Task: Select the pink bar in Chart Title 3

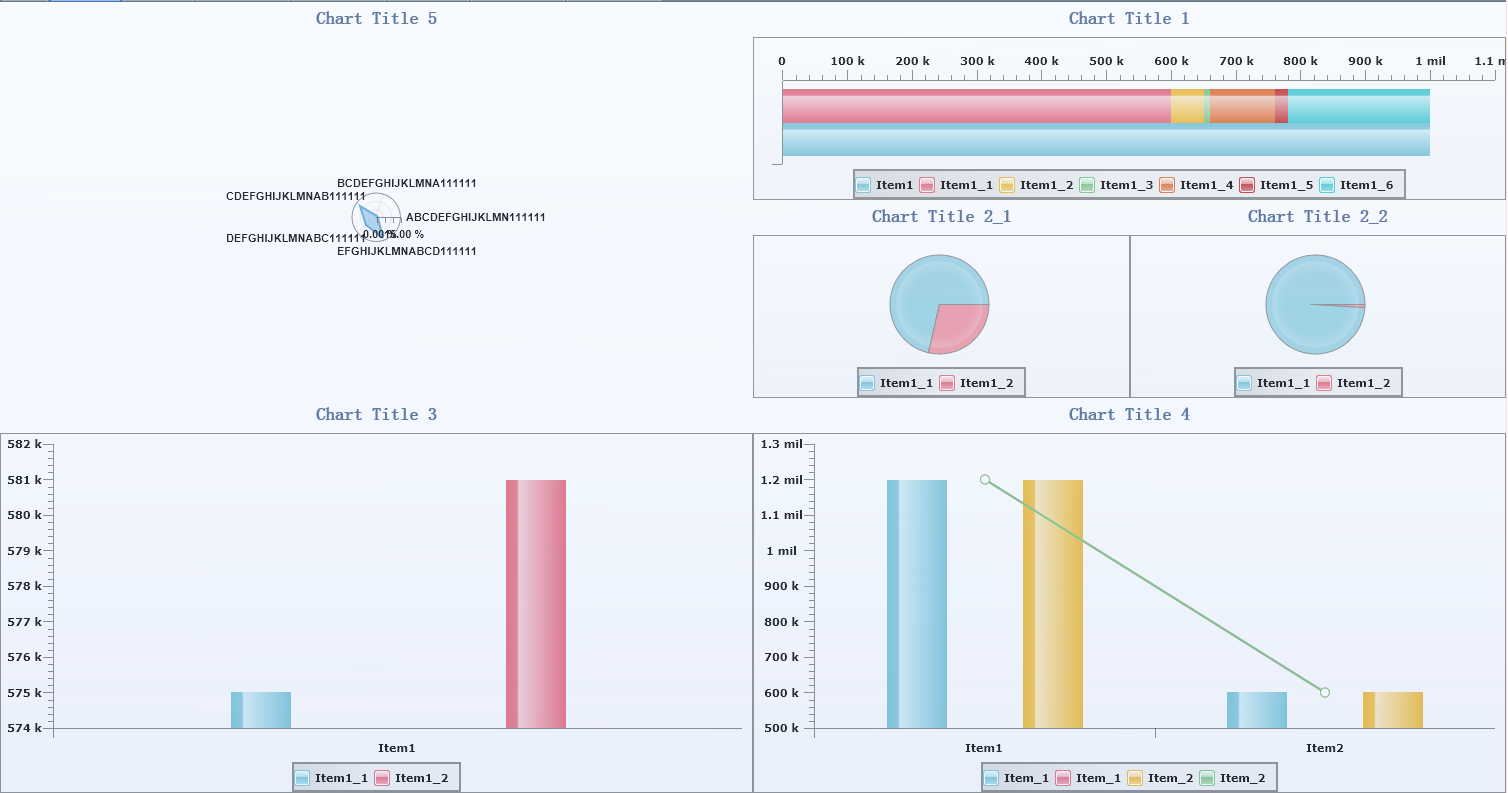Action: coord(536,604)
